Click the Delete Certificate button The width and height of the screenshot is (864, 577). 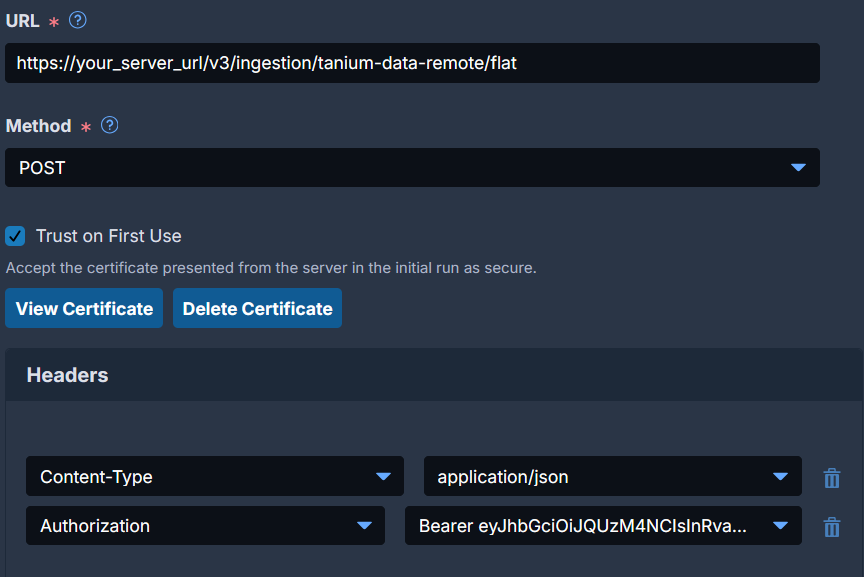coord(257,308)
